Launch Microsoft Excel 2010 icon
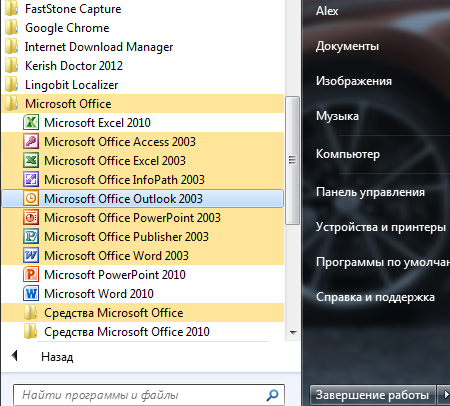Viewport: 450px width, 406px height. tap(31, 123)
